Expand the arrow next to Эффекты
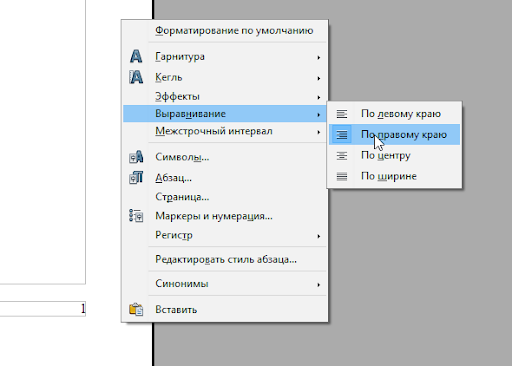The image size is (512, 366). (319, 97)
